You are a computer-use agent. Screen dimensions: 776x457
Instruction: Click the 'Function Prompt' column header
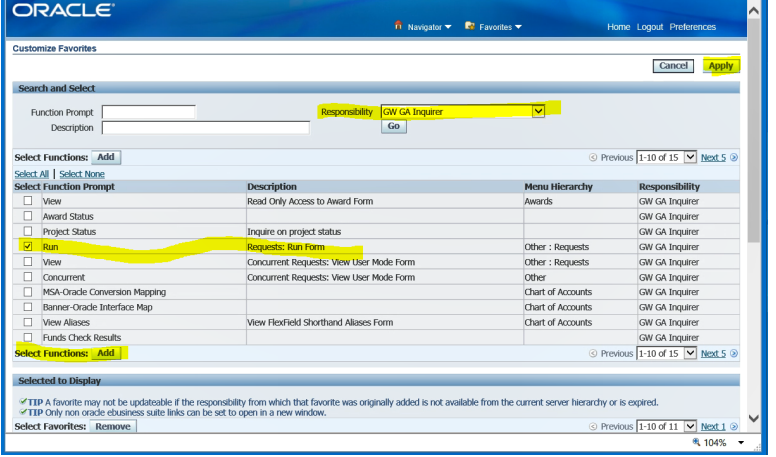(79, 187)
